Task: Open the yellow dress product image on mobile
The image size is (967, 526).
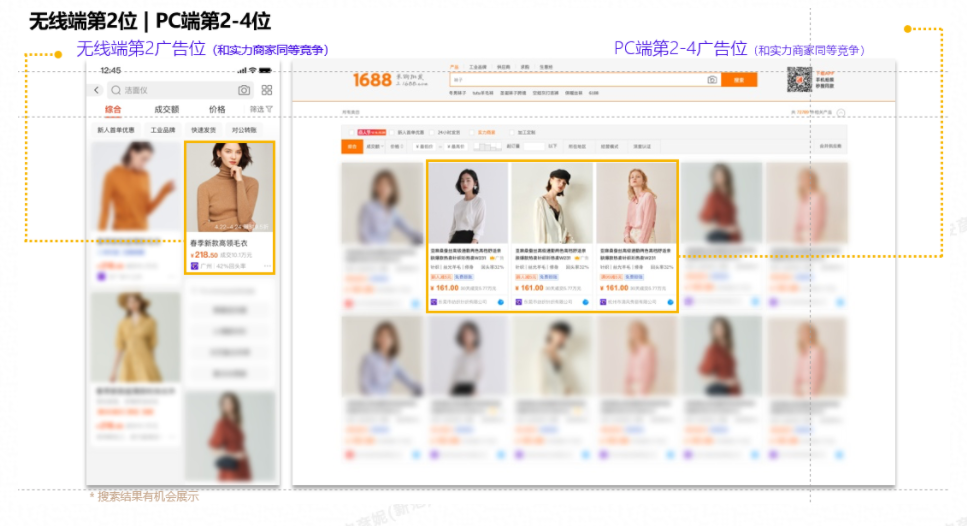Action: (x=136, y=337)
